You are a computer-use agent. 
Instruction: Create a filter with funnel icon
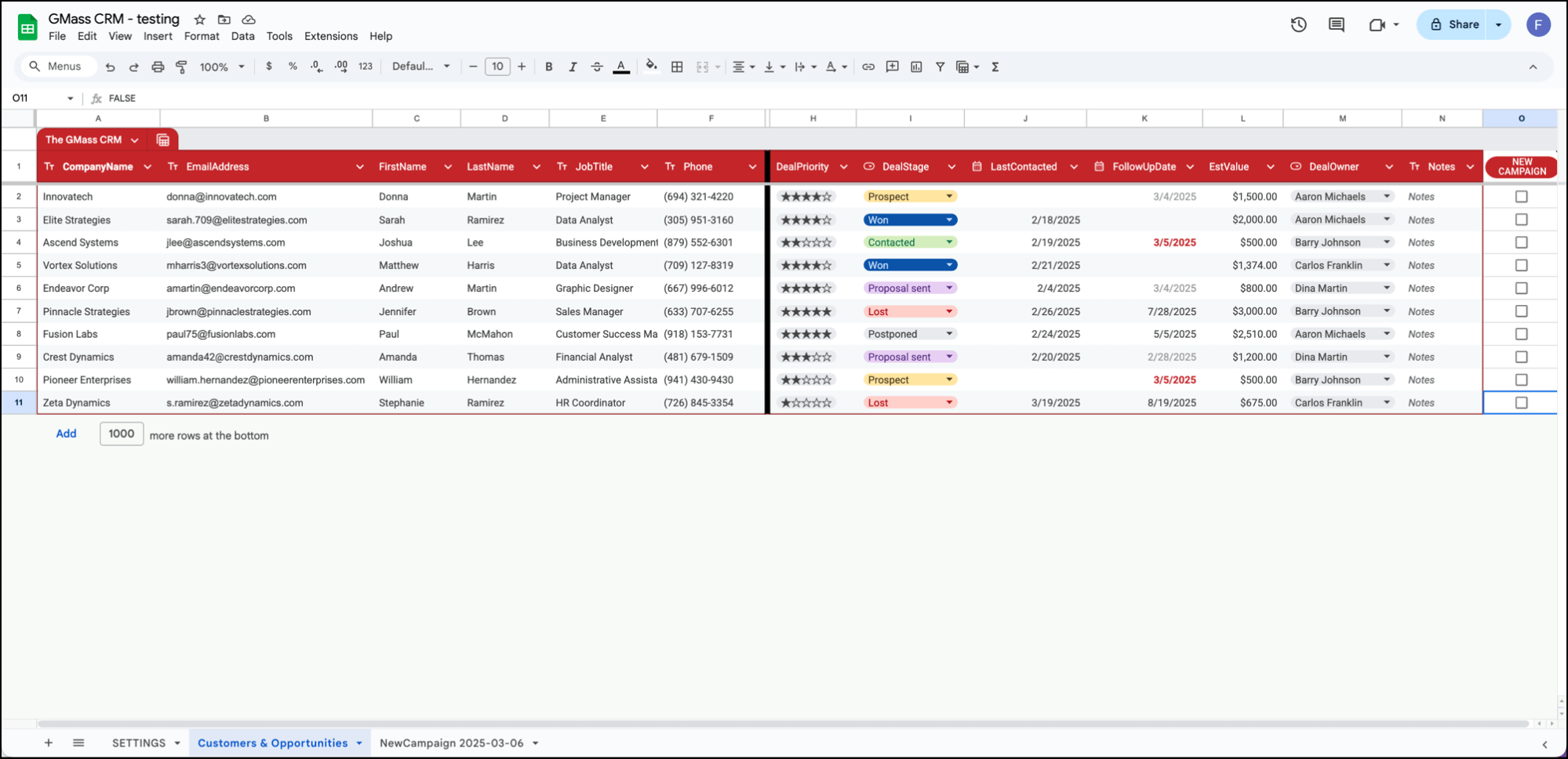click(940, 67)
